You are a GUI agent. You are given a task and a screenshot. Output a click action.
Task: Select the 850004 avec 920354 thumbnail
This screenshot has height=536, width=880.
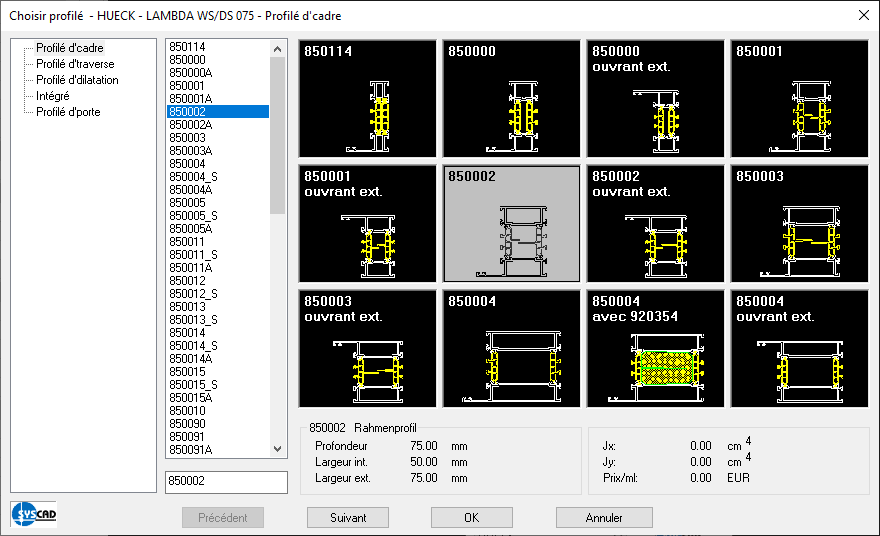656,349
